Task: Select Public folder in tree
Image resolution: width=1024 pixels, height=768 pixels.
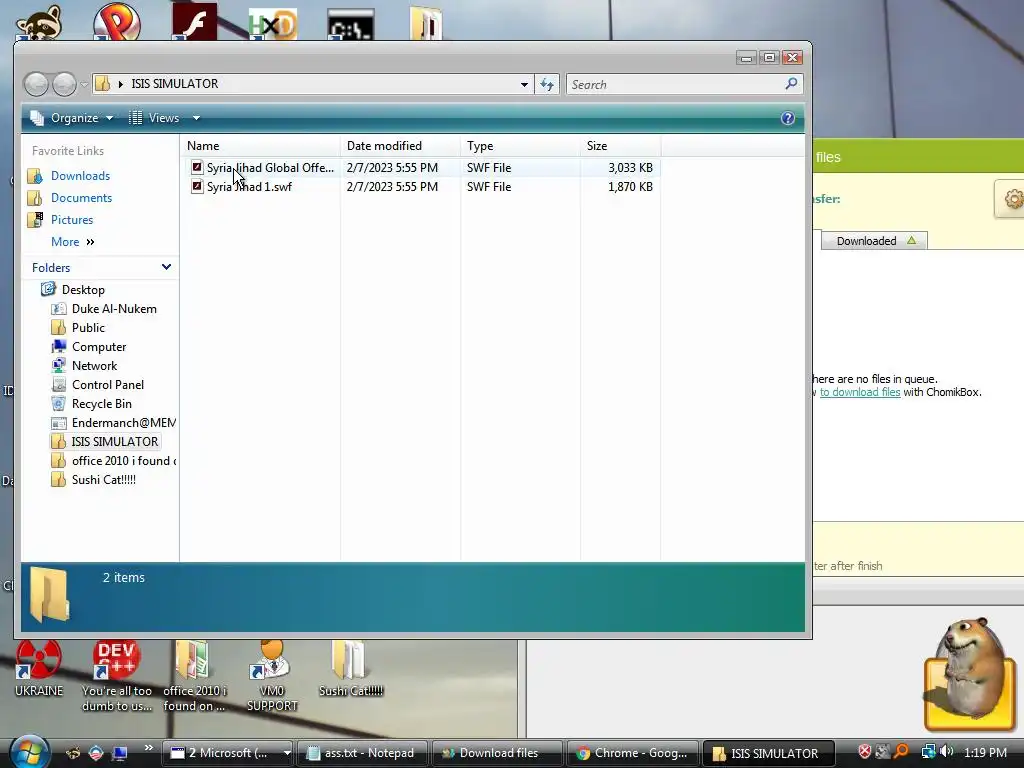Action: point(78,328)
